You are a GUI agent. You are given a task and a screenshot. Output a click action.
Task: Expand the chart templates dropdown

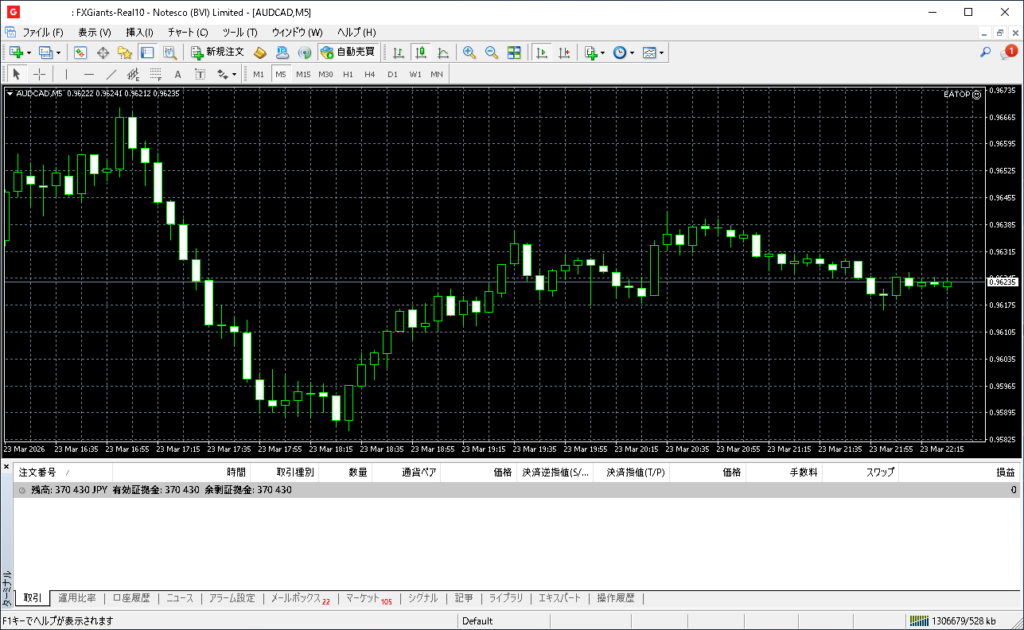(x=661, y=52)
